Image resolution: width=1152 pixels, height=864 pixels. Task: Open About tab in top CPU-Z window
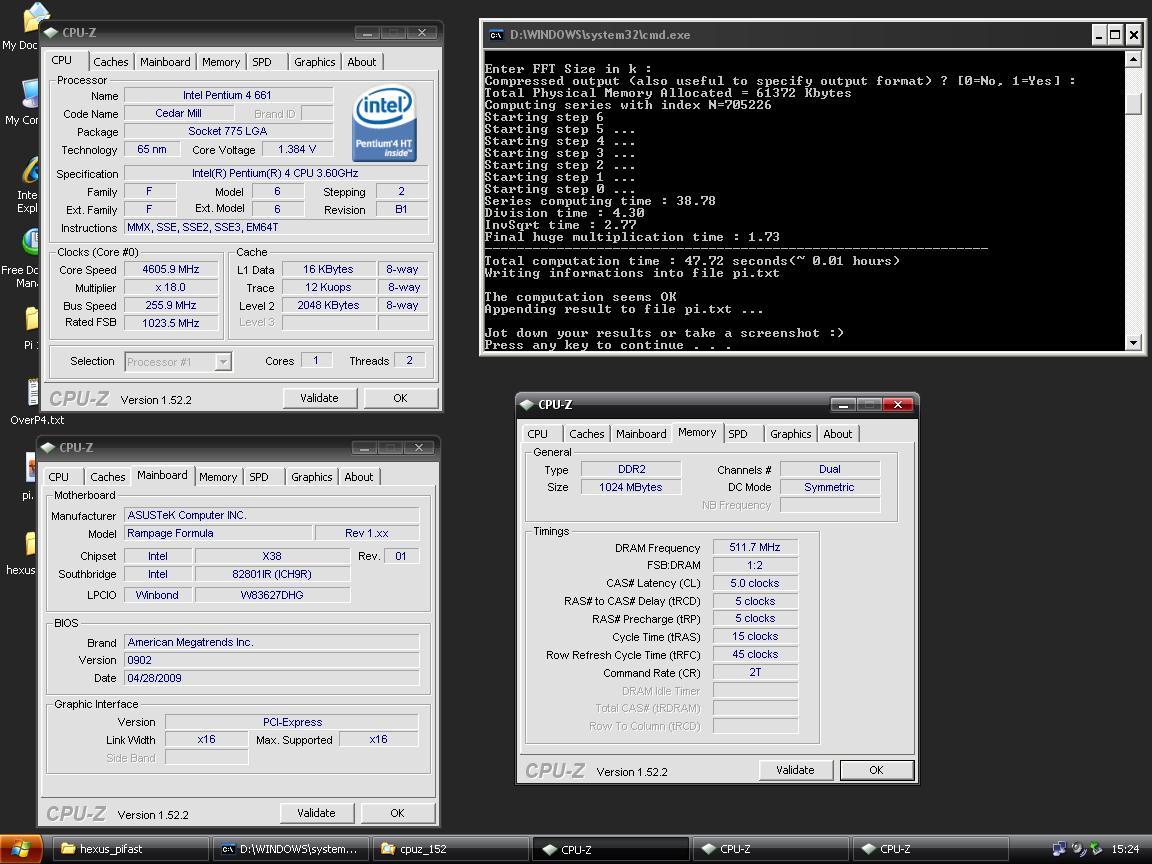[361, 62]
